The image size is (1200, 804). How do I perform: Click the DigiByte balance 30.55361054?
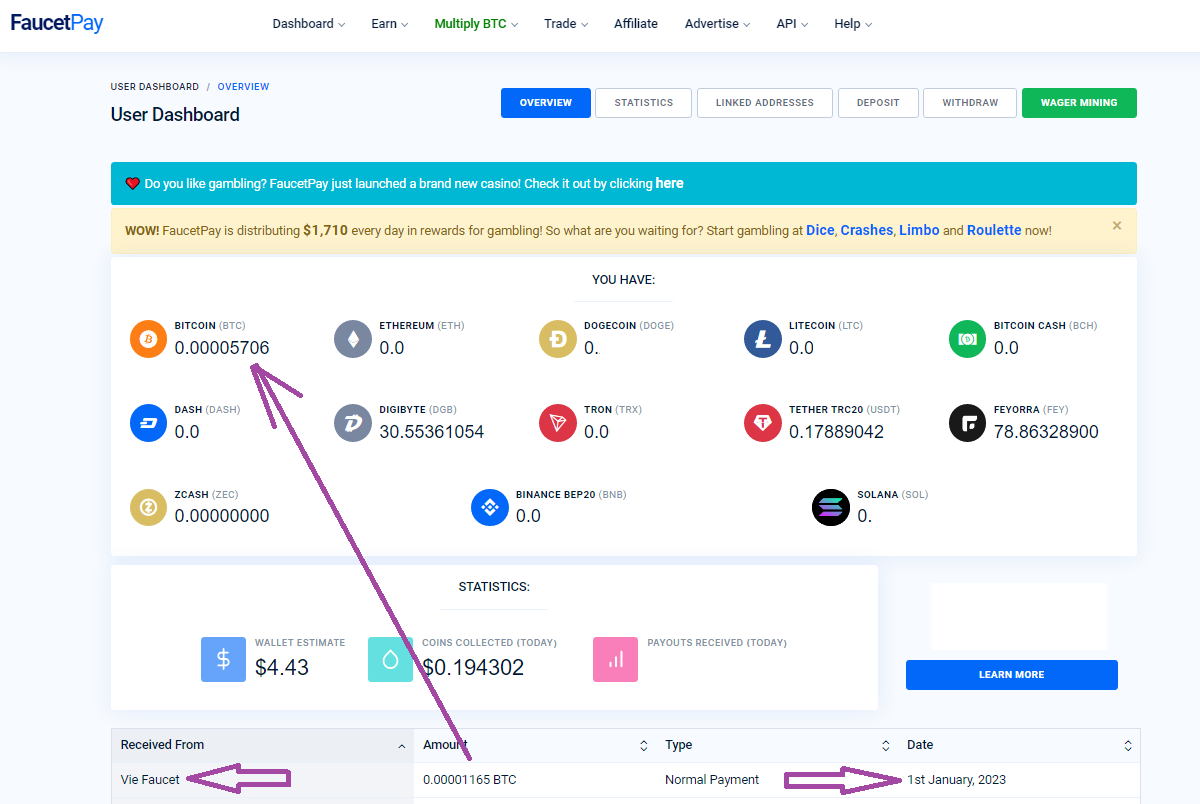[x=432, y=432]
